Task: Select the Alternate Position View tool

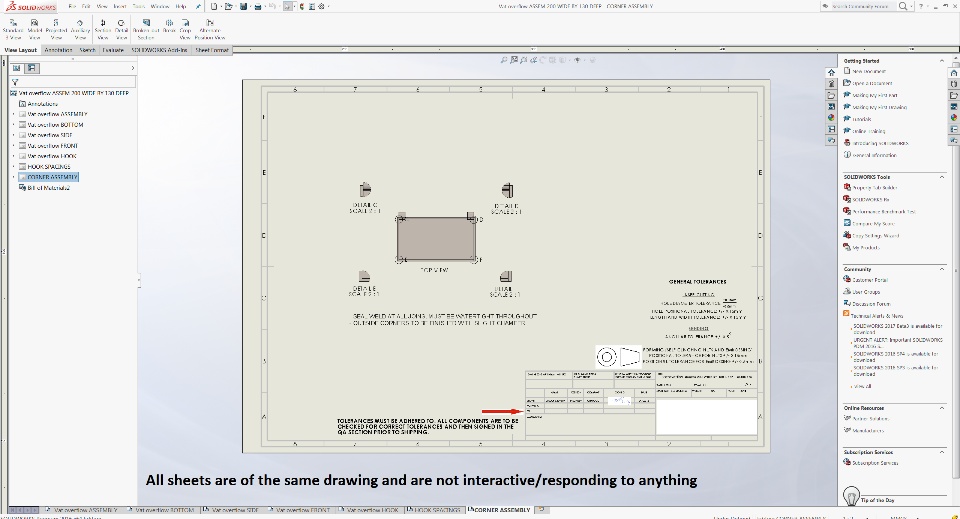Action: pos(211,29)
